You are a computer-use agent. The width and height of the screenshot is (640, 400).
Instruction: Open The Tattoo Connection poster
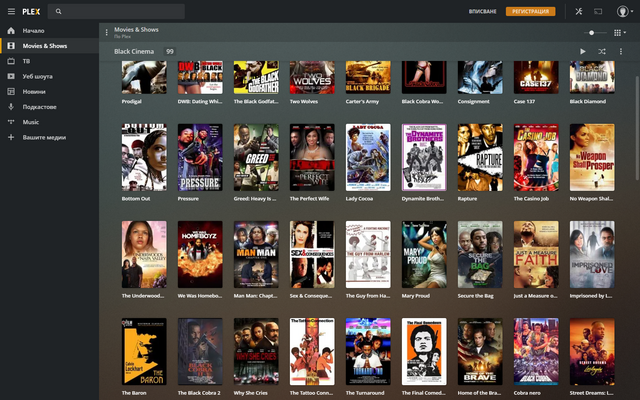pyautogui.click(x=312, y=351)
